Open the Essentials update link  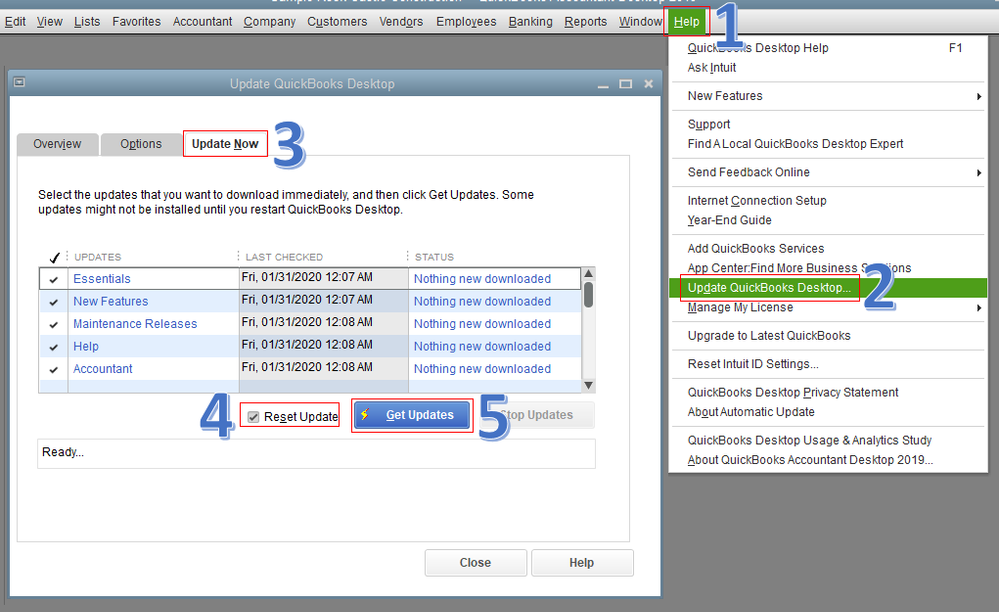click(102, 279)
